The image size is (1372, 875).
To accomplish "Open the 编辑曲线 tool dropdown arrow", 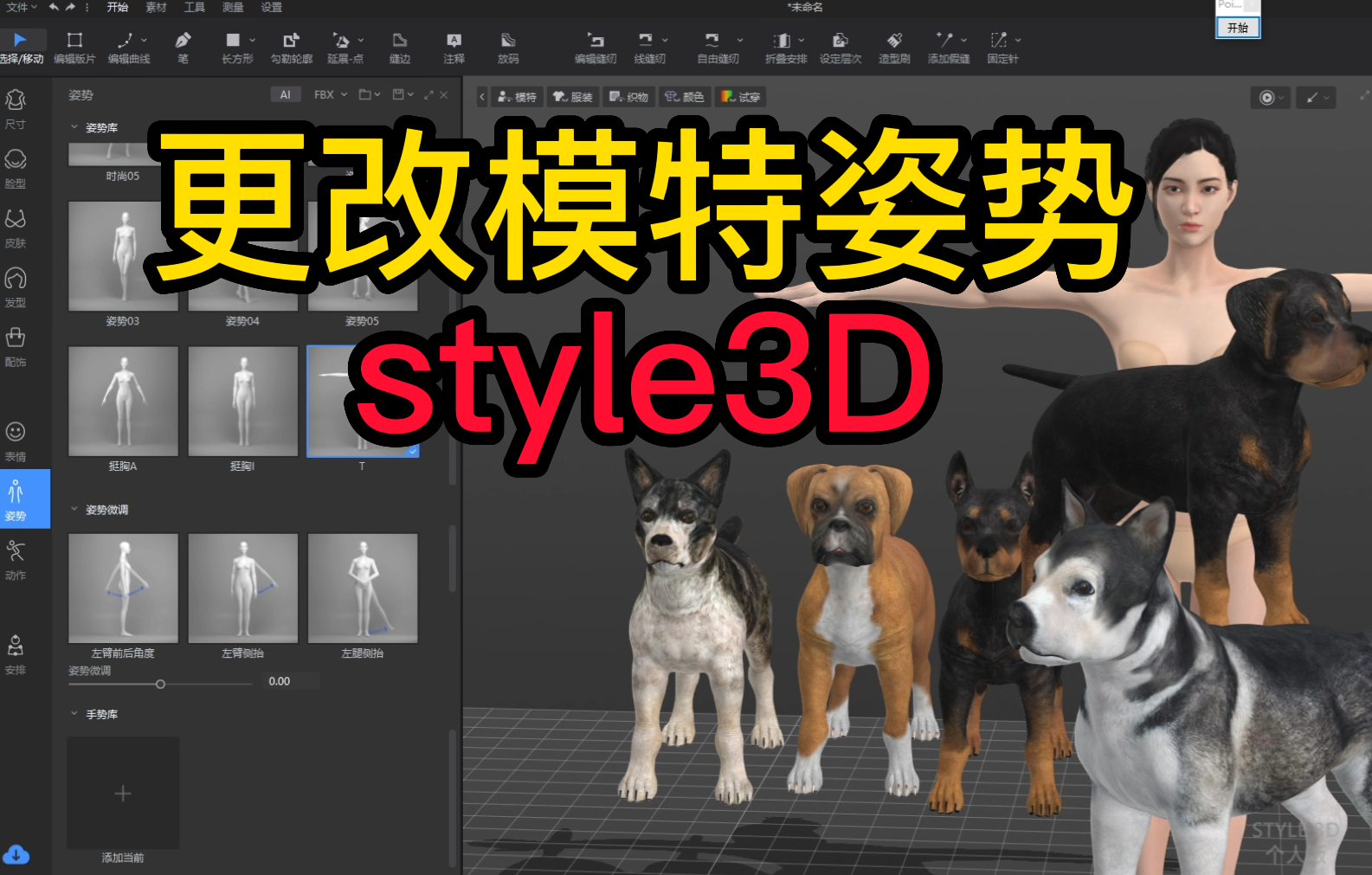I will pos(144,40).
